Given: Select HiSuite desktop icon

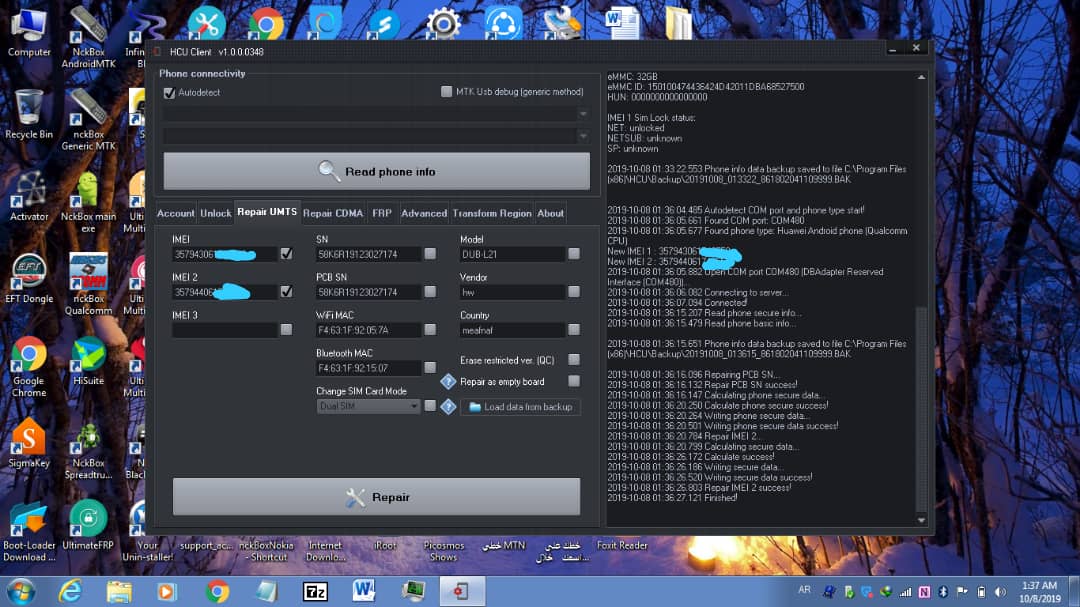Looking at the screenshot, I should [x=88, y=360].
